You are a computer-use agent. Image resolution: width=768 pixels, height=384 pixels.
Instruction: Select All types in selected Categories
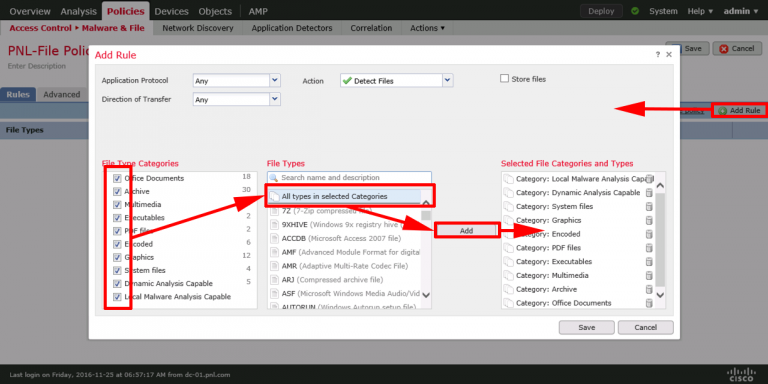click(345, 196)
